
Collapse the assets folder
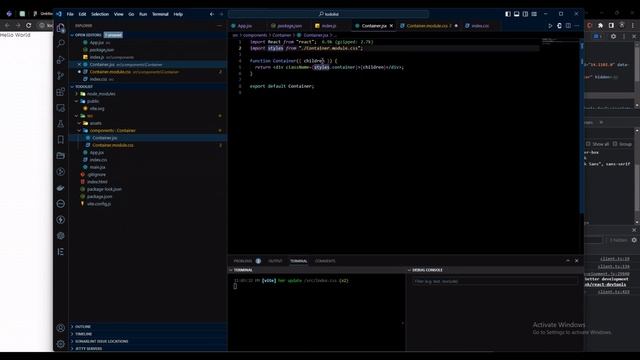(79, 123)
